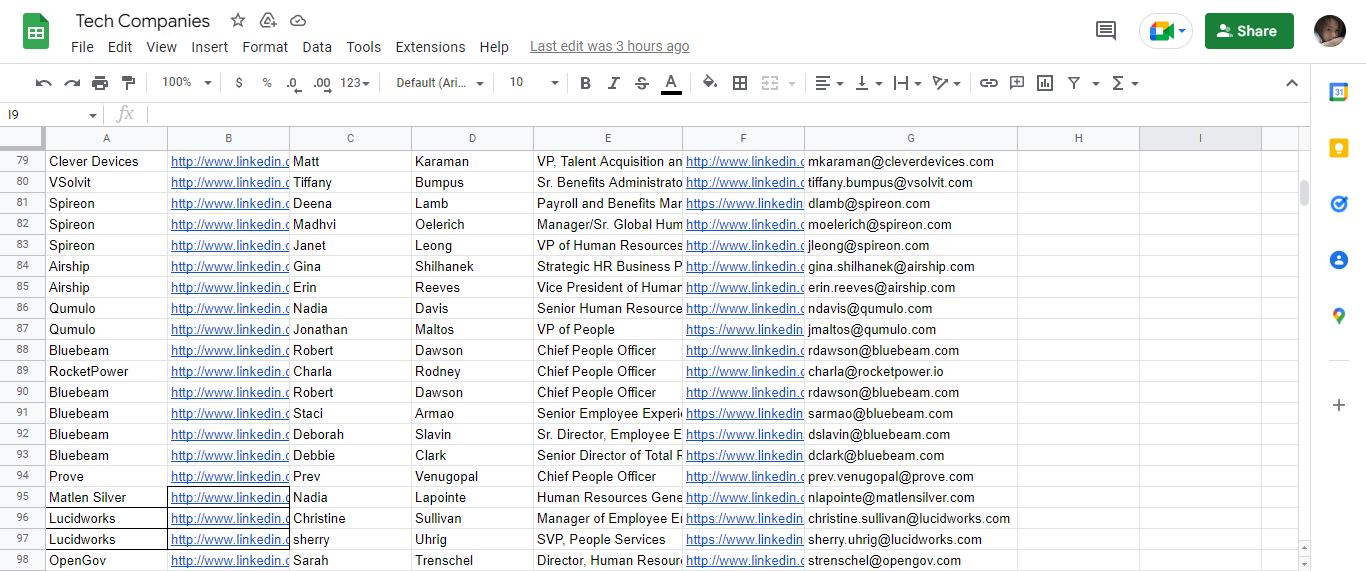
Task: Toggle italic formatting
Action: 614,83
